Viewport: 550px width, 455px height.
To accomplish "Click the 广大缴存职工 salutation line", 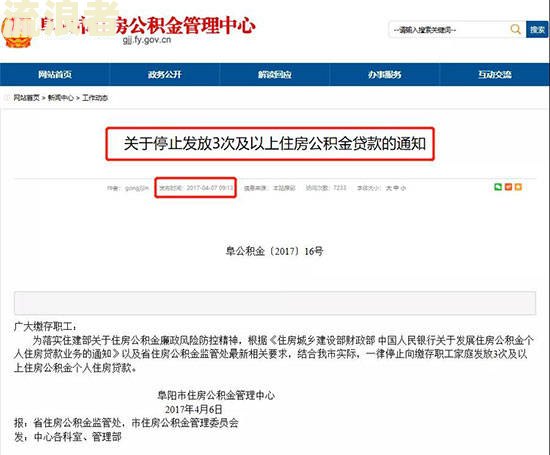I will pos(45,327).
